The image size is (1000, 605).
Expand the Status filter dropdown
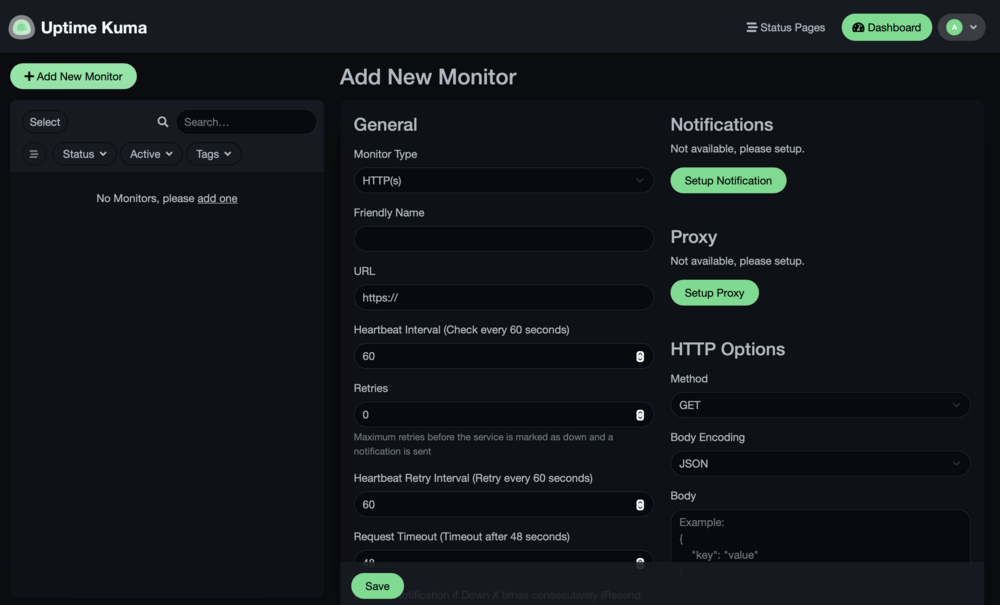pyautogui.click(x=84, y=154)
